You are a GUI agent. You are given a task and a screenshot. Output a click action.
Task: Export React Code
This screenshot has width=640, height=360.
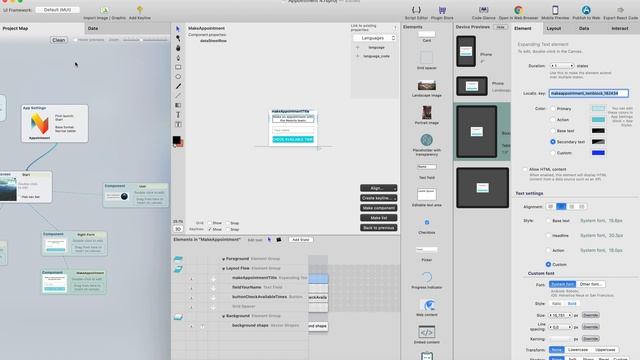[620, 12]
